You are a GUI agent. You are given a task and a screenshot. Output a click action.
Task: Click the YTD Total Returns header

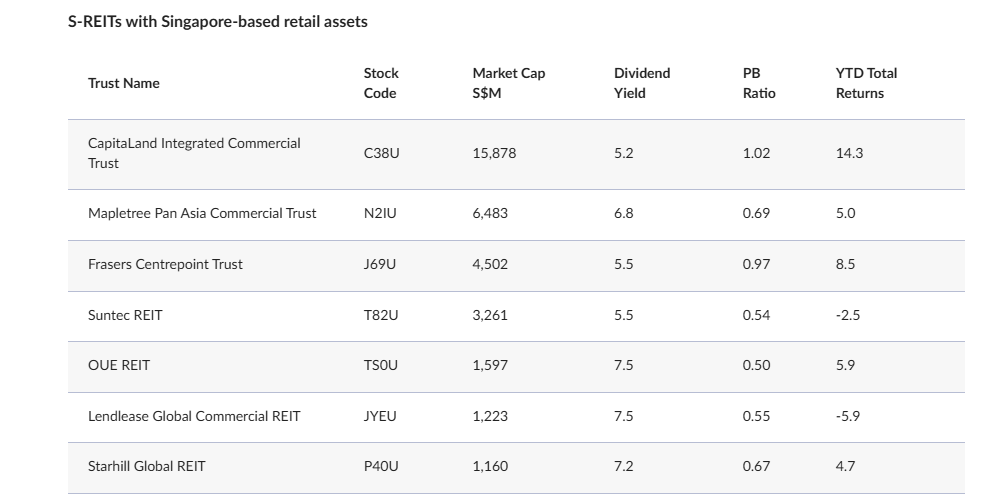tap(866, 83)
